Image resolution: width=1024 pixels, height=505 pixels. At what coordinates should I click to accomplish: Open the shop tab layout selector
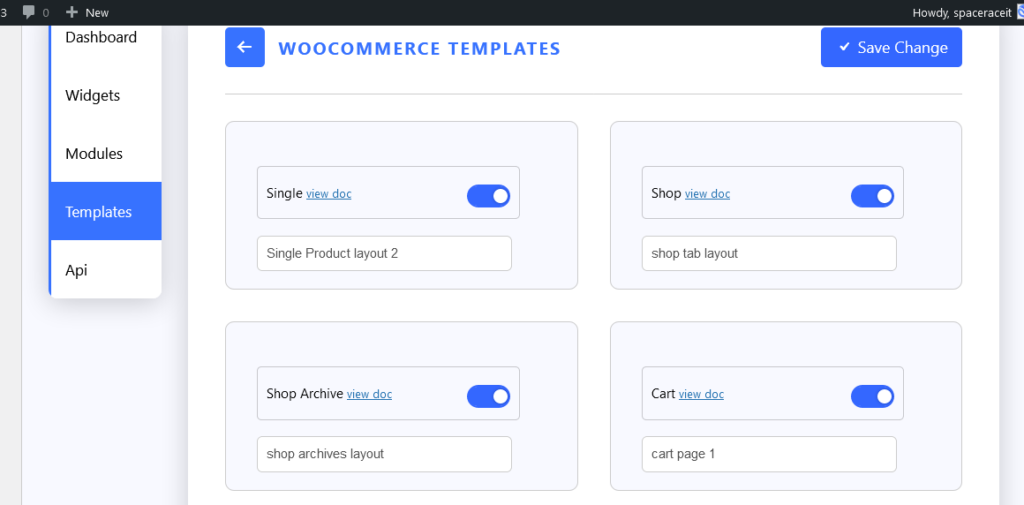[769, 253]
